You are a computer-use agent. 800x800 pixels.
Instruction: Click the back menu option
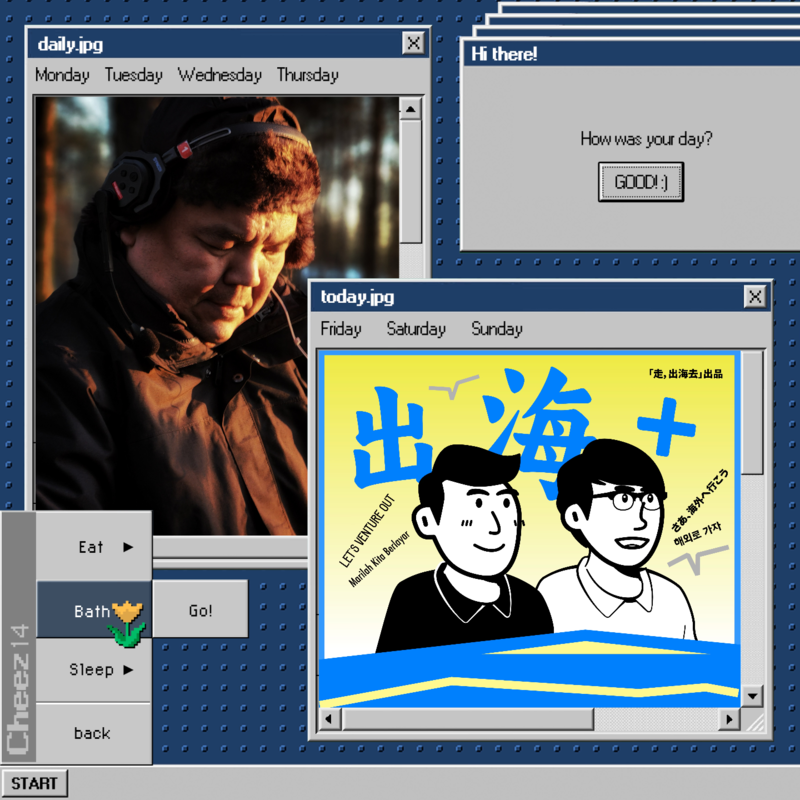coord(92,733)
